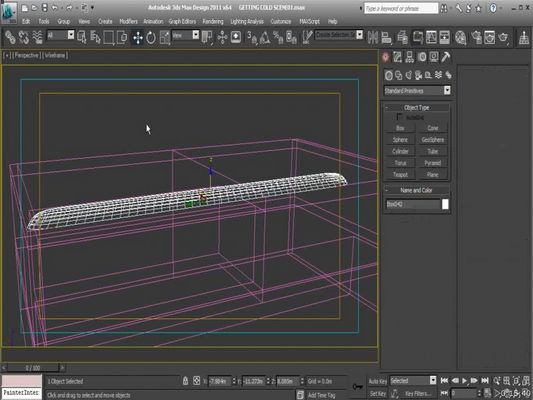Open the Rendering menu
This screenshot has height=400, width=533.
(213, 21)
